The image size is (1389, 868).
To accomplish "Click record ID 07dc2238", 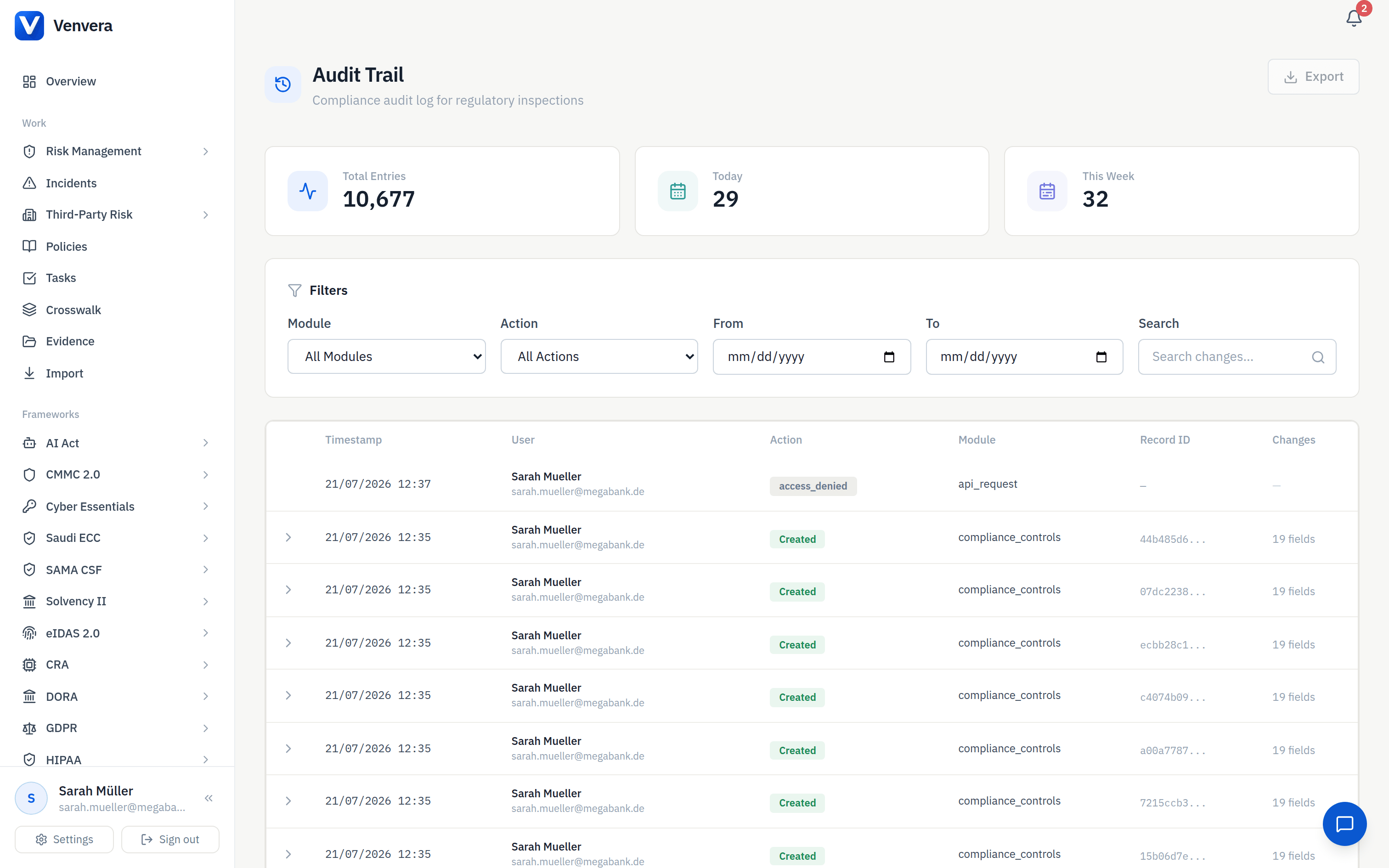I will tap(1173, 592).
